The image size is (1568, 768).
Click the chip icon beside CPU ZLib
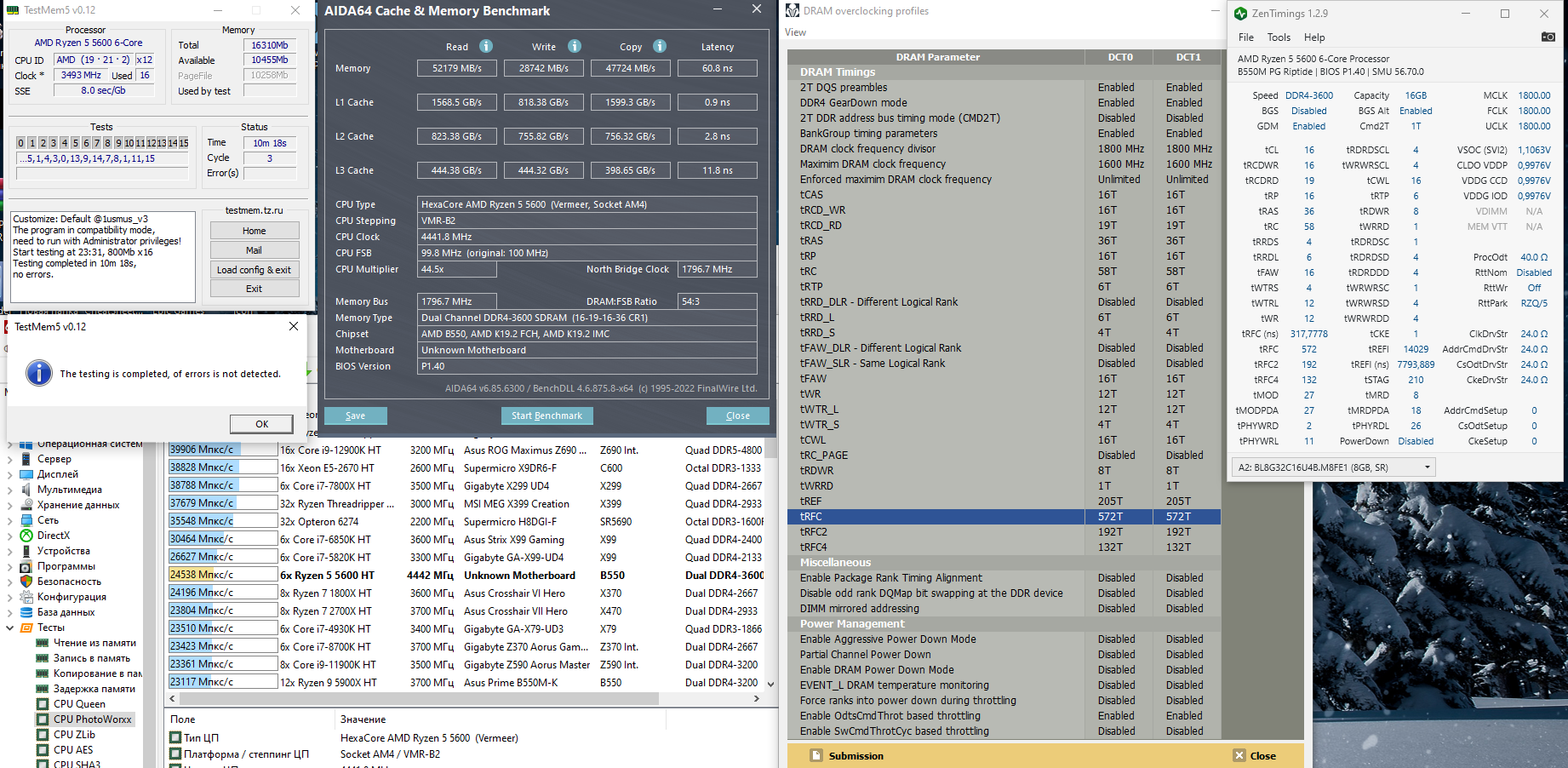(43, 735)
